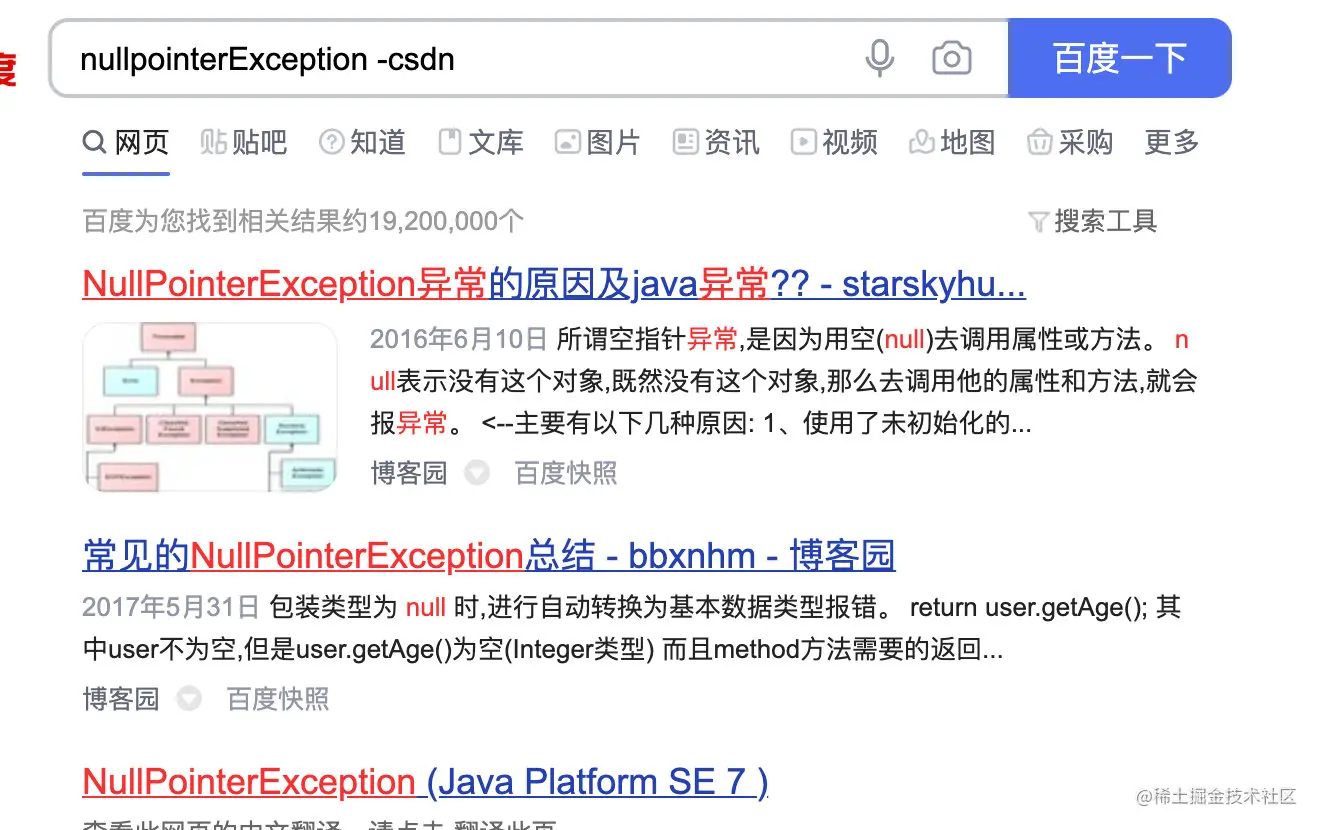1320x830 pixels.
Task: Click the camera image search icon
Action: coord(951,58)
